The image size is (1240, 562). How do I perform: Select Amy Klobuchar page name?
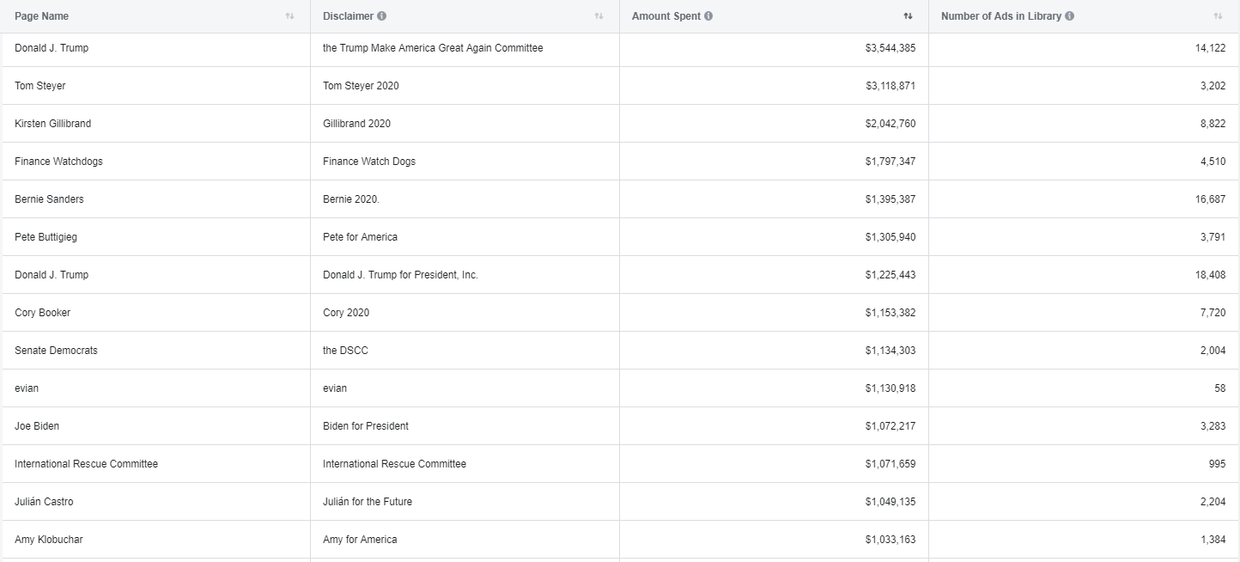(x=49, y=540)
